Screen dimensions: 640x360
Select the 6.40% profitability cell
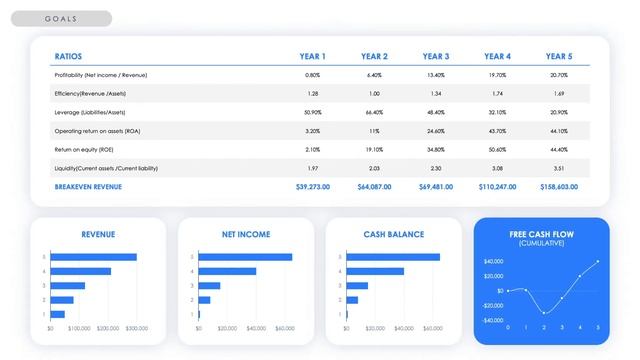pyautogui.click(x=374, y=75)
